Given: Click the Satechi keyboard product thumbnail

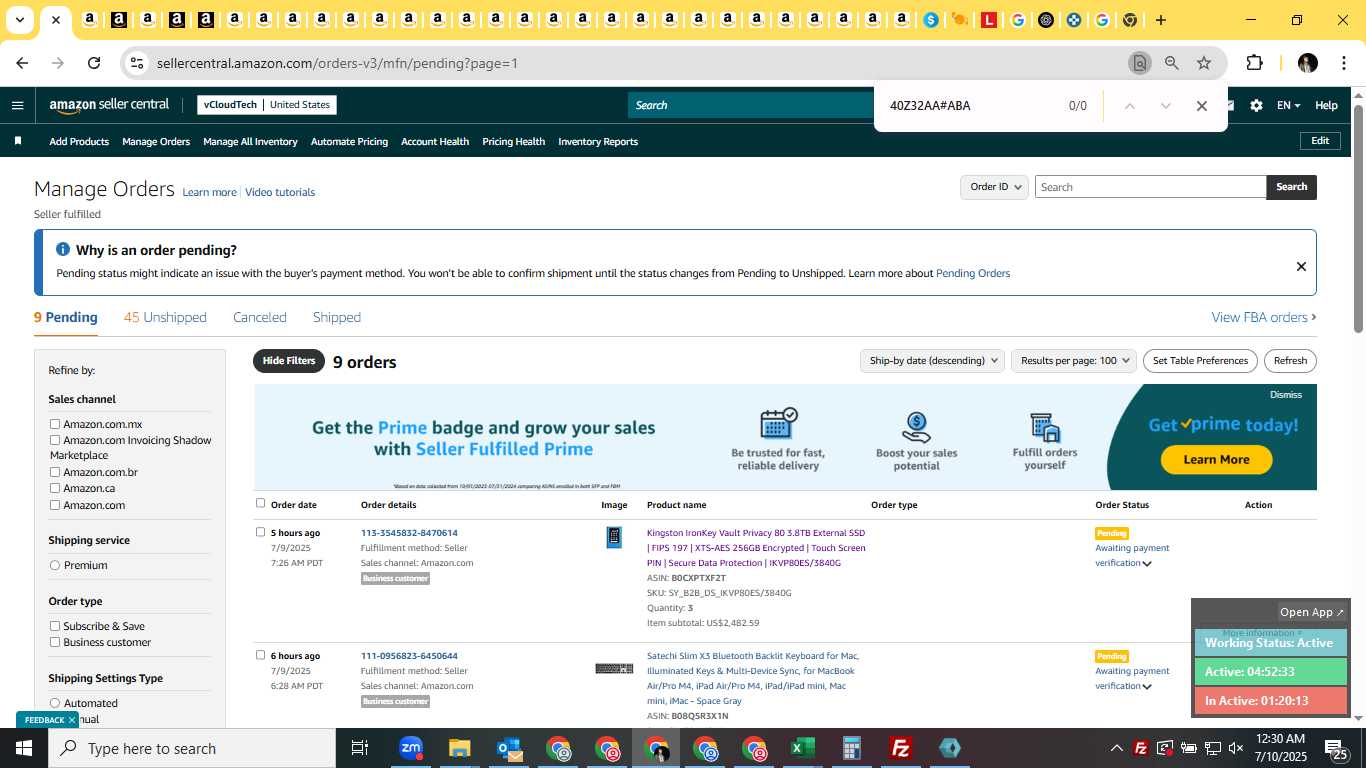Looking at the screenshot, I should pos(614,668).
